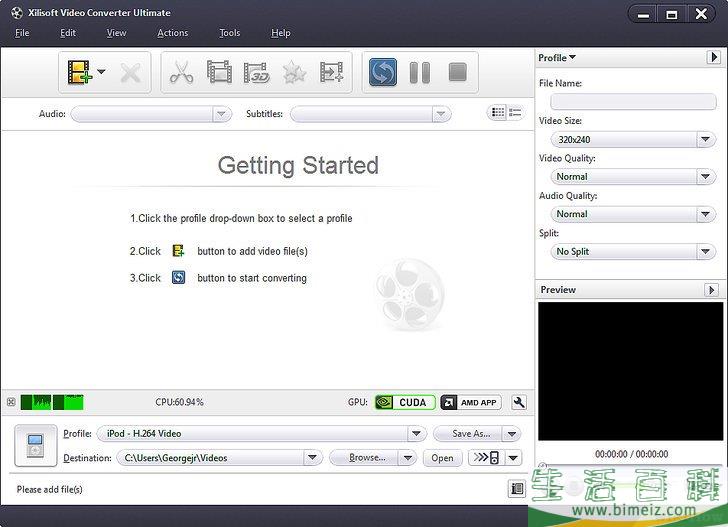Click the add file icon in Getting Started
728x527 pixels.
pos(178,251)
